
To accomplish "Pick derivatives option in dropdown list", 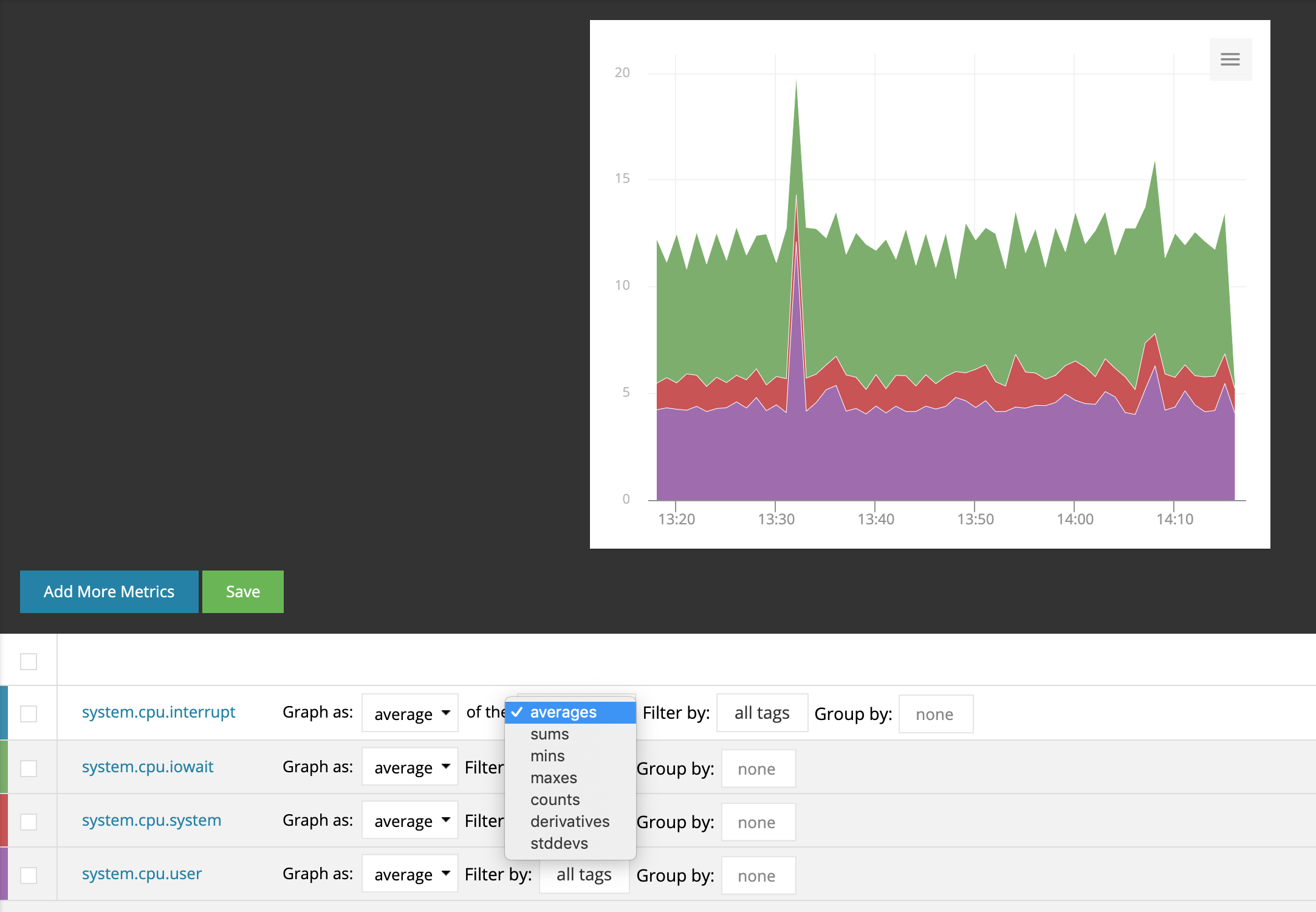I will tap(569, 821).
